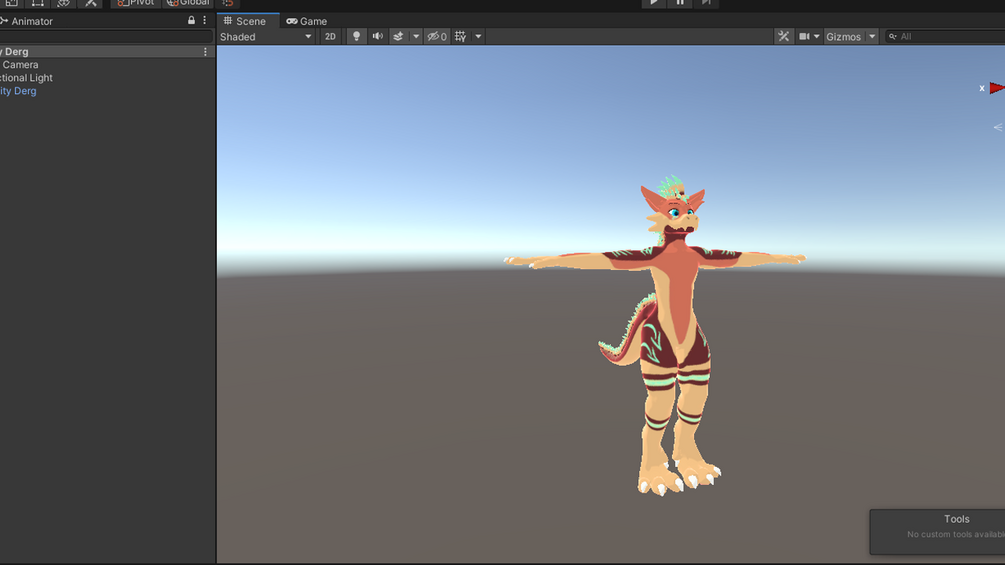Viewport: 1005px width, 565px height.
Task: Open the Gizmos dropdown arrow
Action: pyautogui.click(x=872, y=37)
